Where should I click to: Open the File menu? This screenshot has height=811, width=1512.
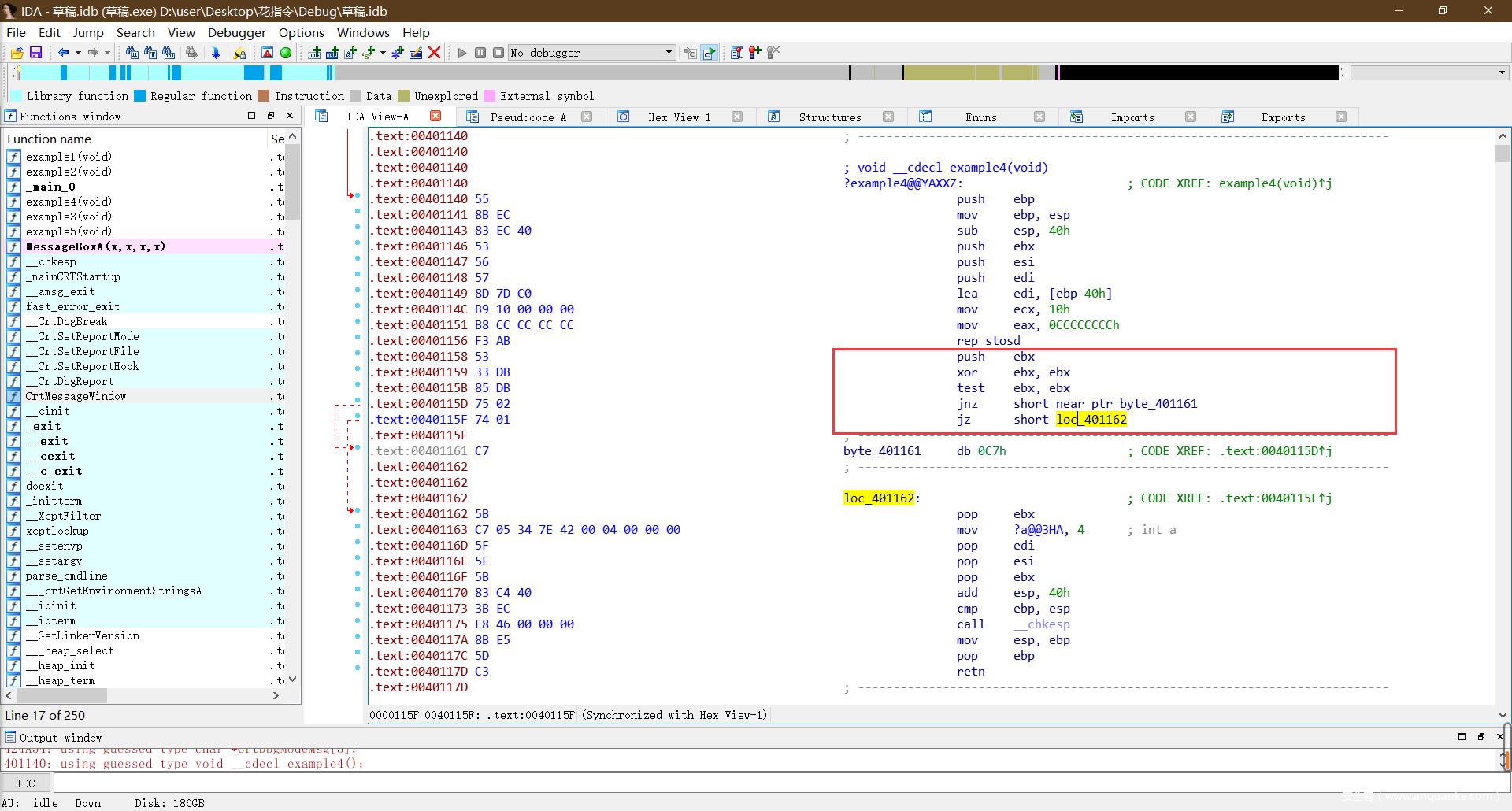(16, 32)
